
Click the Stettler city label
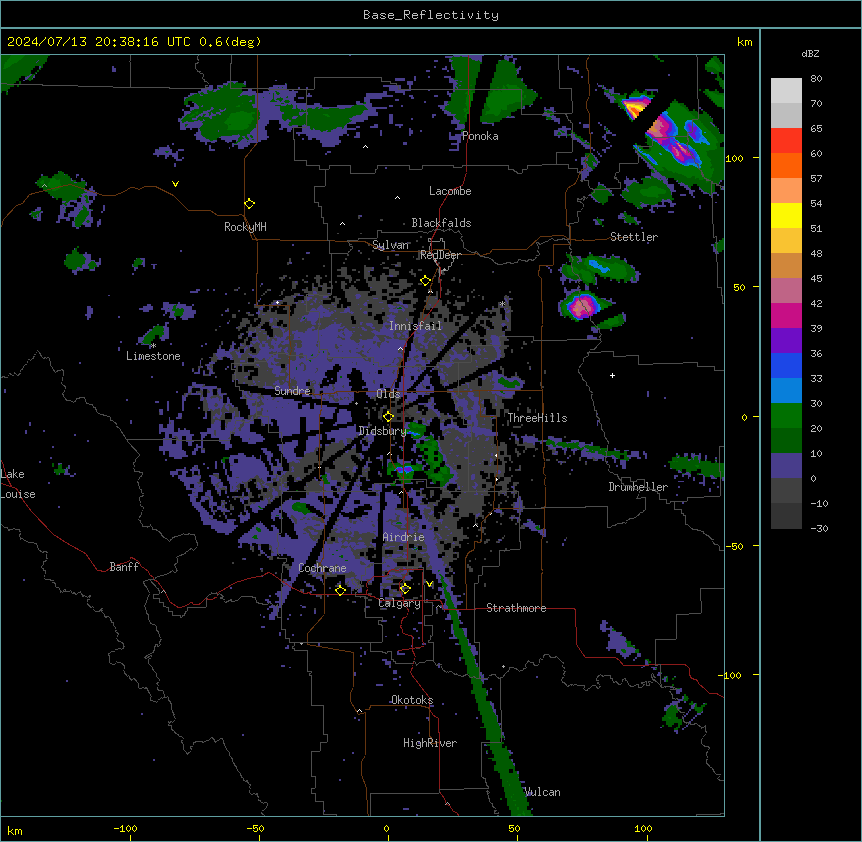[634, 237]
